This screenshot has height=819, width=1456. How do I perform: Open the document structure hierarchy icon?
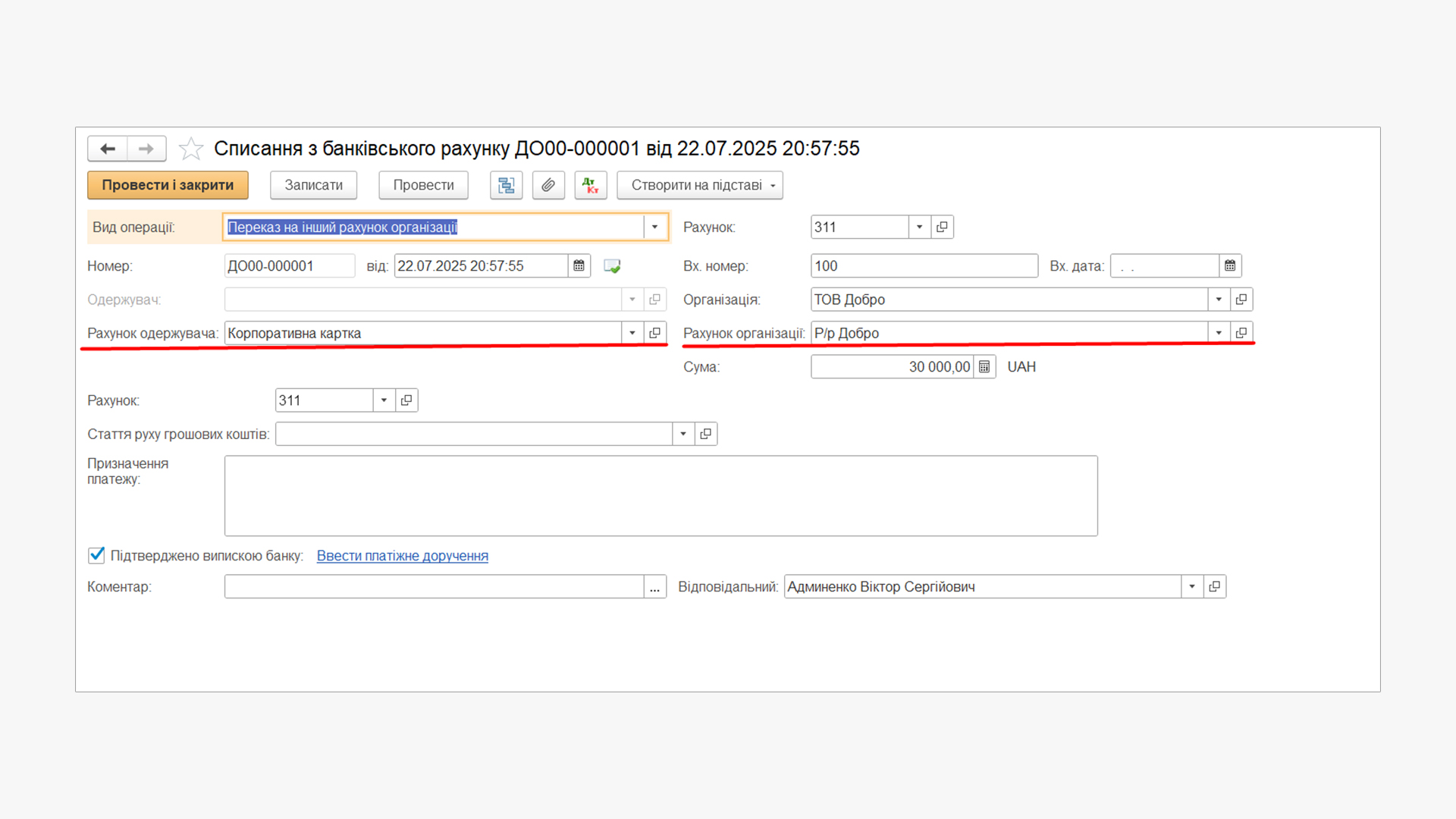coord(506,185)
